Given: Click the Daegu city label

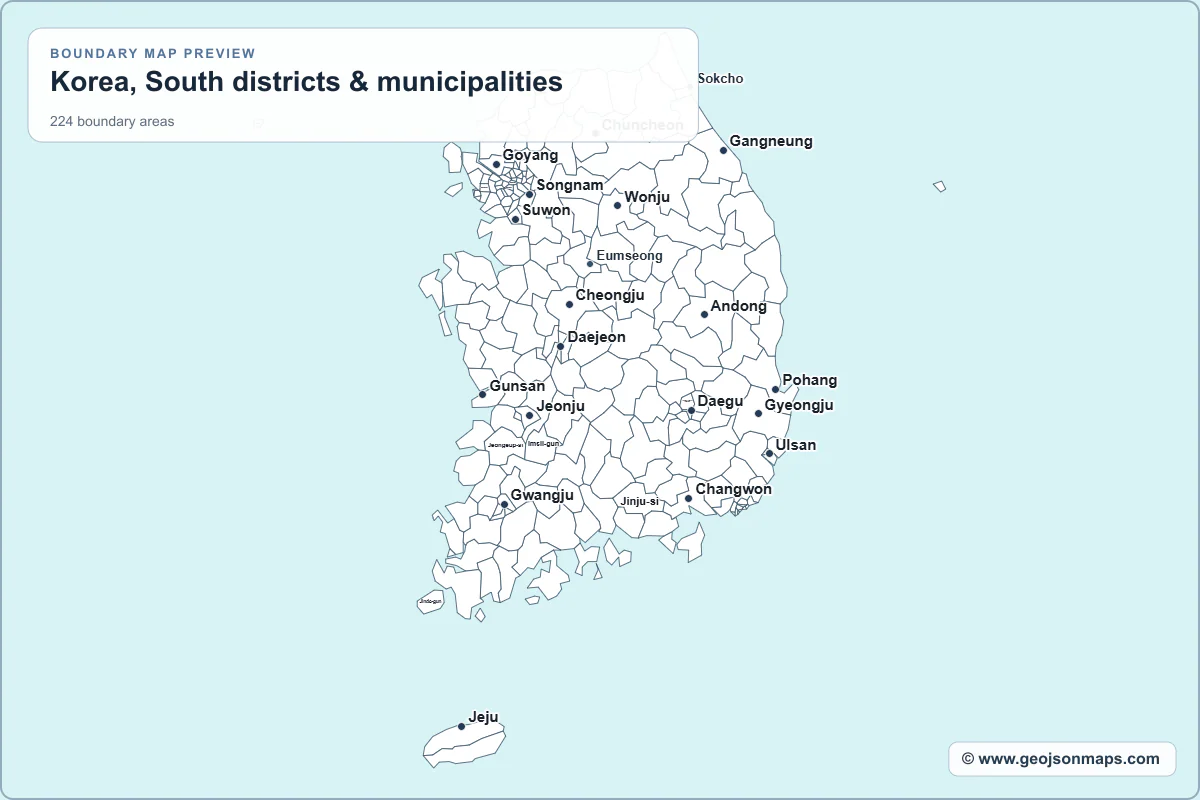Looking at the screenshot, I should (x=720, y=401).
